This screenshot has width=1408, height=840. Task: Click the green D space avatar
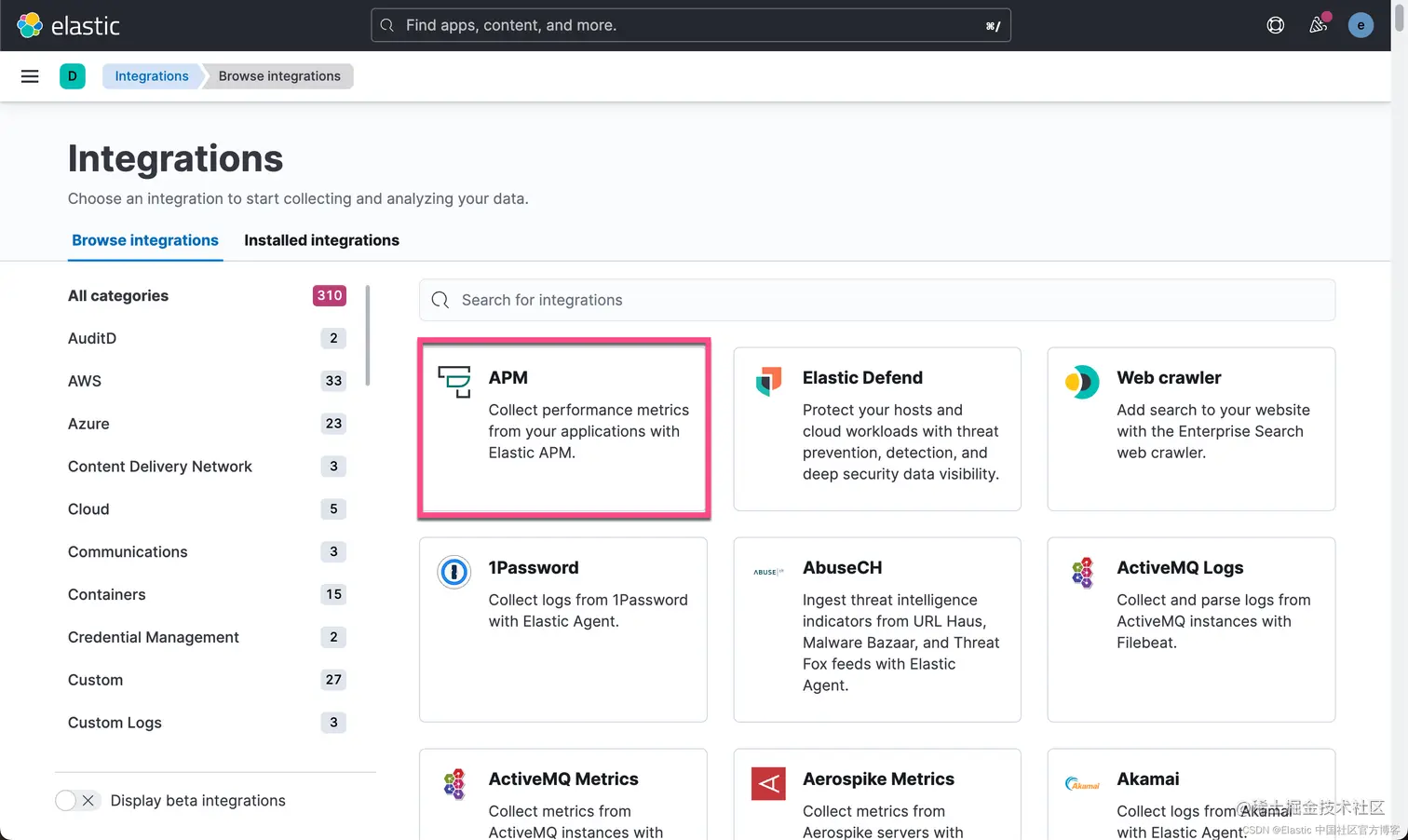pyautogui.click(x=73, y=76)
